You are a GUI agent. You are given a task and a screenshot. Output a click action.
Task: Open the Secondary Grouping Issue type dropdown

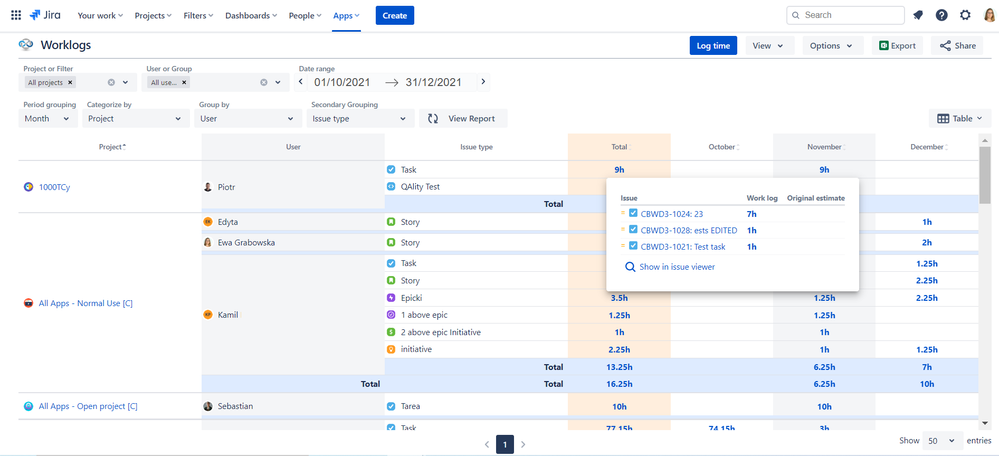361,118
